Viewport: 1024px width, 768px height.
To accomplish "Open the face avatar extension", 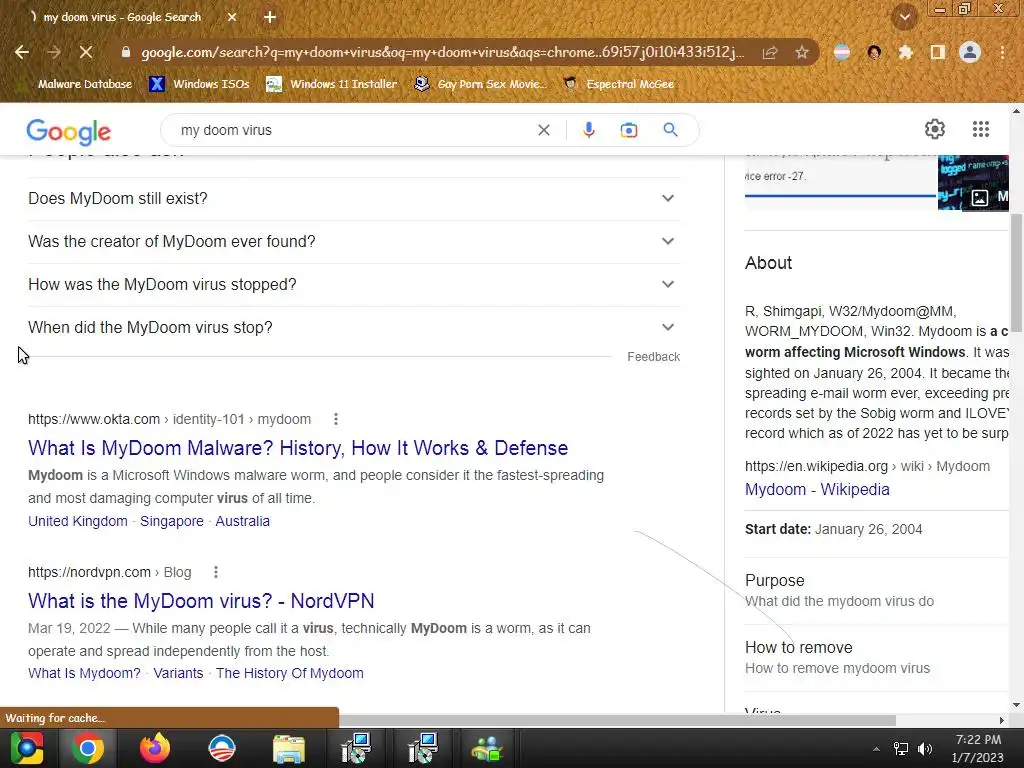I will tap(874, 52).
